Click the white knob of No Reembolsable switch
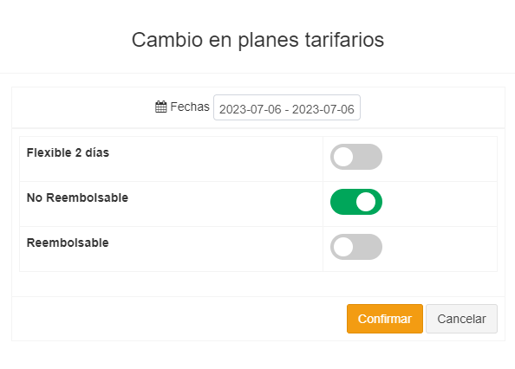515x369 pixels. (366, 202)
